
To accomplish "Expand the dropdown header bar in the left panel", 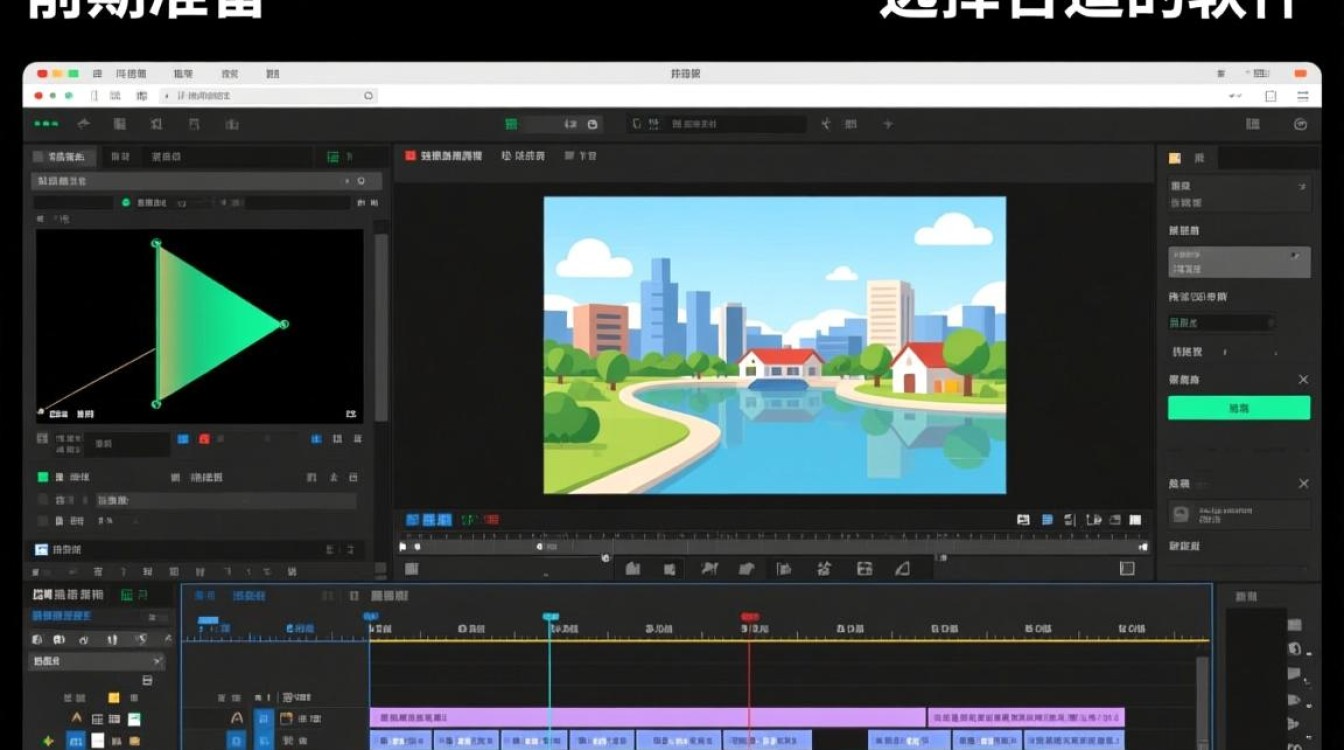I will coord(201,181).
